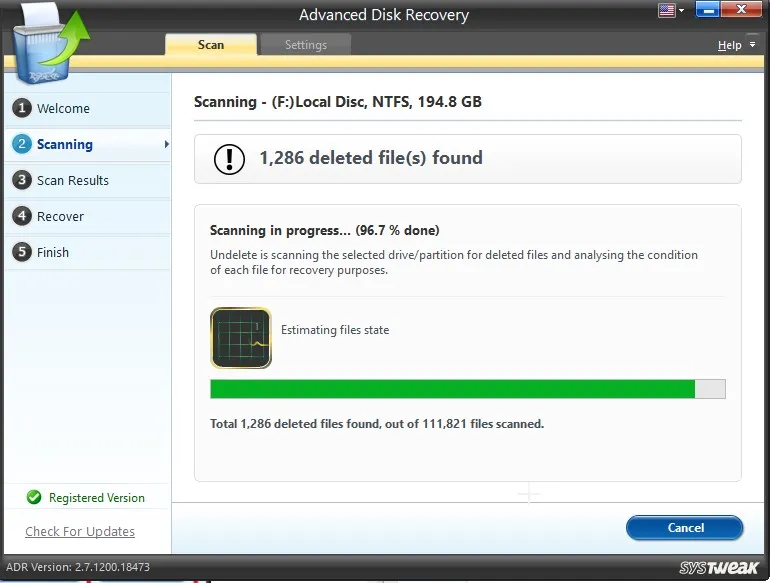This screenshot has height=583, width=770.
Task: Click the scanning monitor graph icon
Action: 241,338
